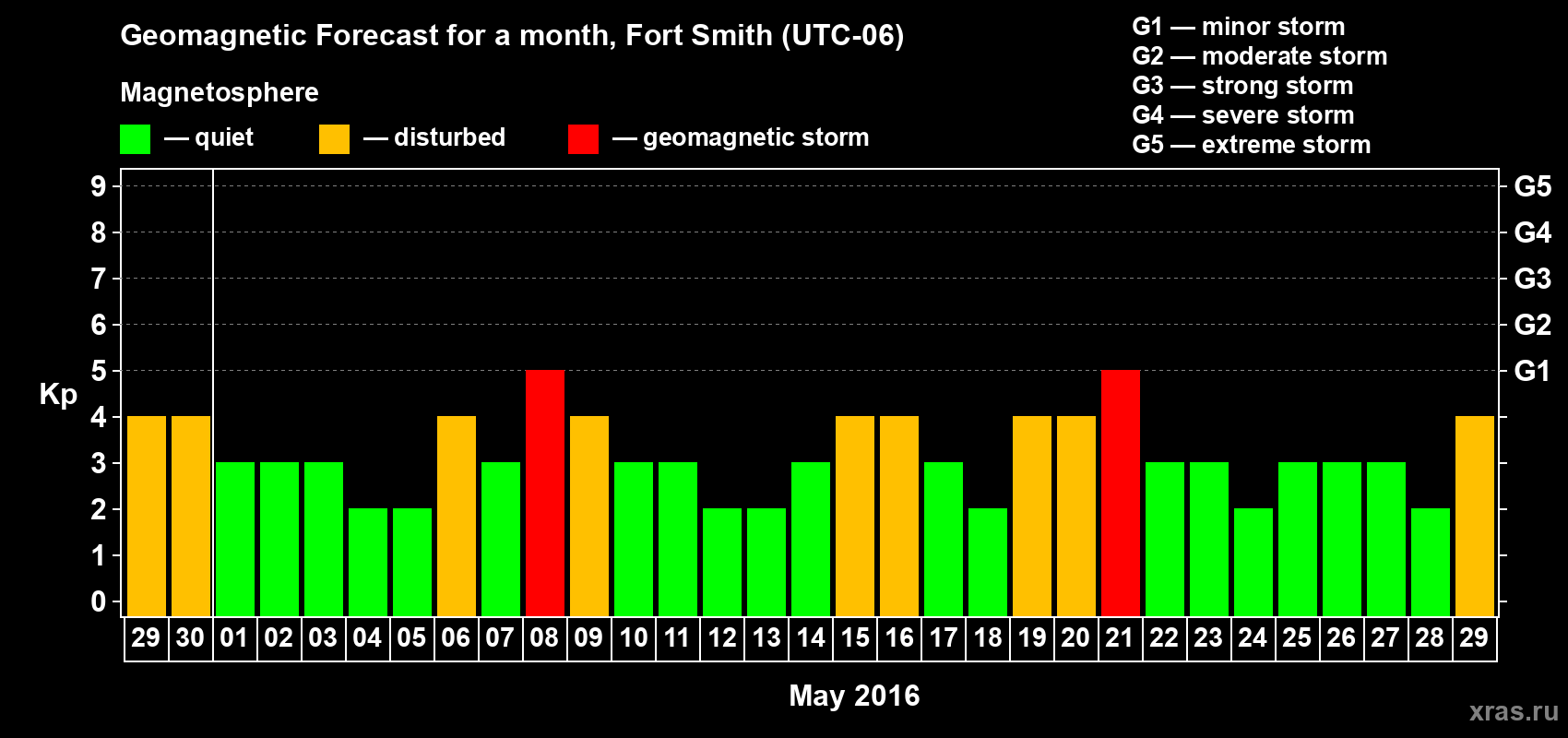
Task: Click the 'G2 — moderate storm' legend text
Action: 1260,56
